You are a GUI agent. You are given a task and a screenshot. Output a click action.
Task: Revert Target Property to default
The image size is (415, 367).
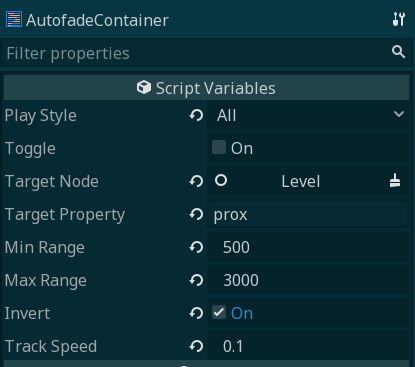tap(196, 214)
